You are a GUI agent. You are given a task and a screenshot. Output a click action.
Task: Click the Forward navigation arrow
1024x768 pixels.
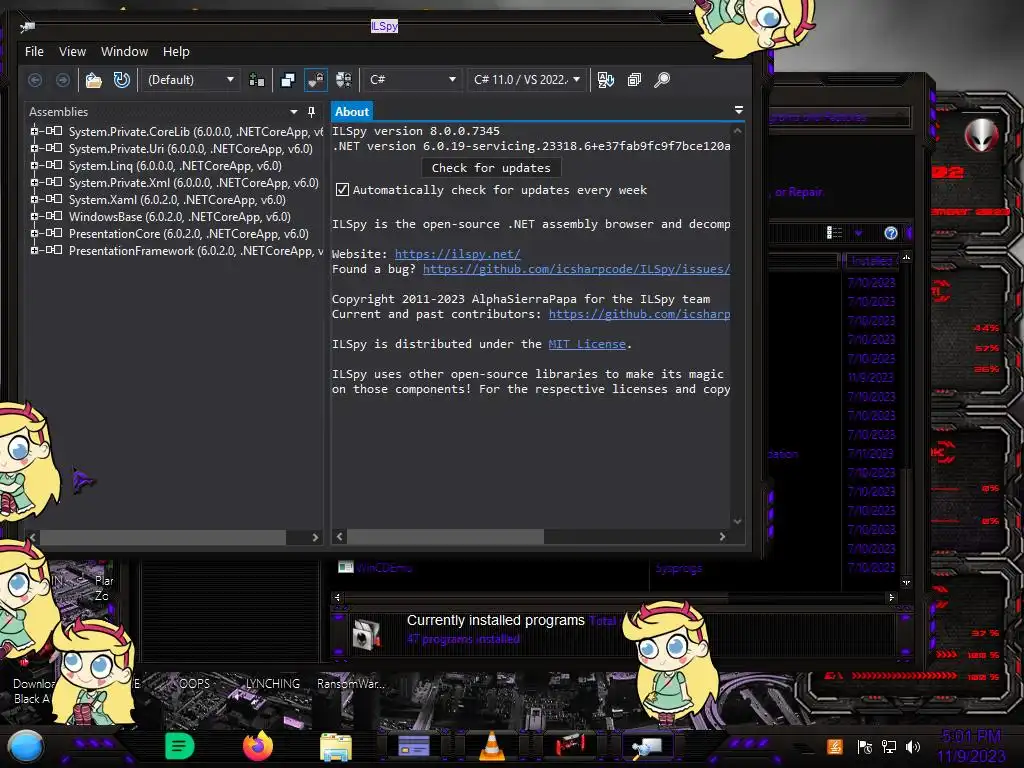(x=63, y=80)
